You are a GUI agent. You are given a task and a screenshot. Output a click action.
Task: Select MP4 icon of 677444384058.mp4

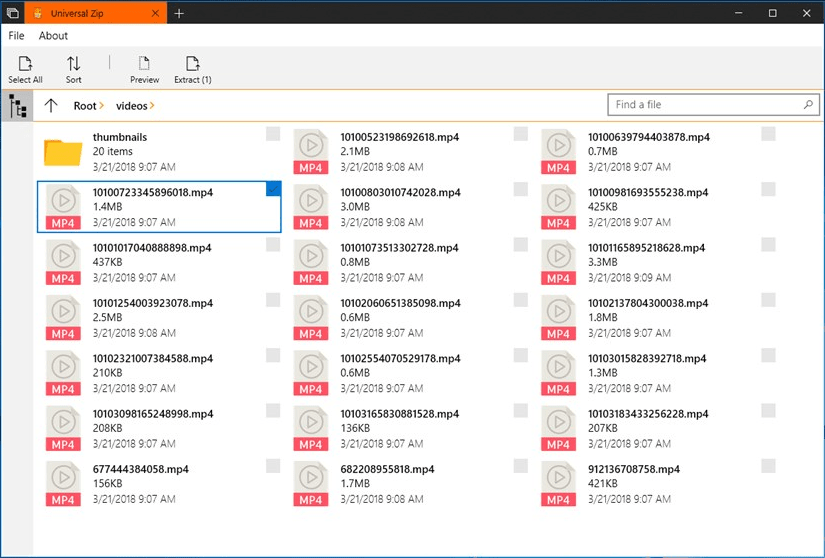tap(63, 484)
